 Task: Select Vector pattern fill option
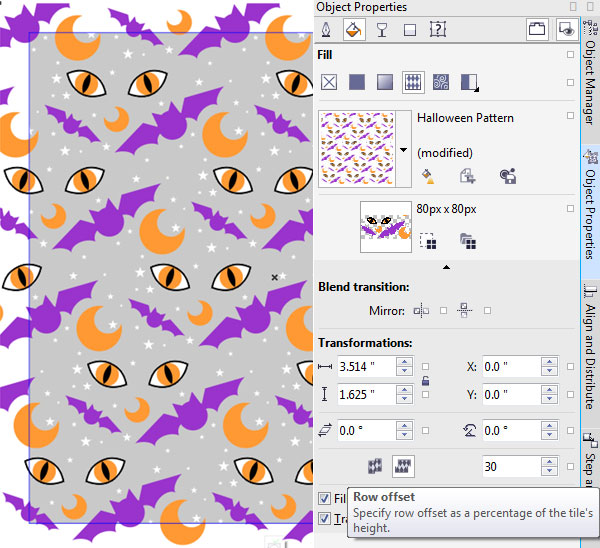click(x=413, y=82)
